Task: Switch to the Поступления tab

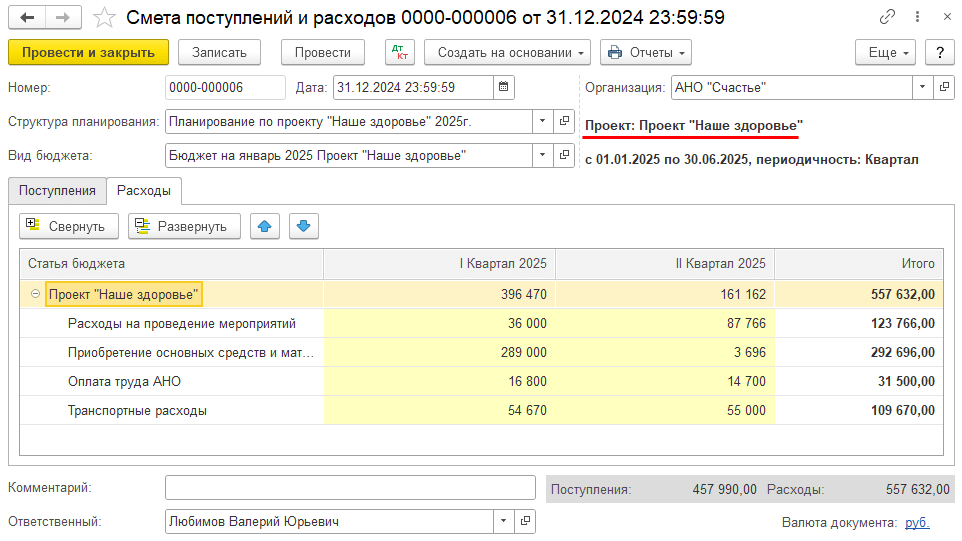Action: click(58, 191)
